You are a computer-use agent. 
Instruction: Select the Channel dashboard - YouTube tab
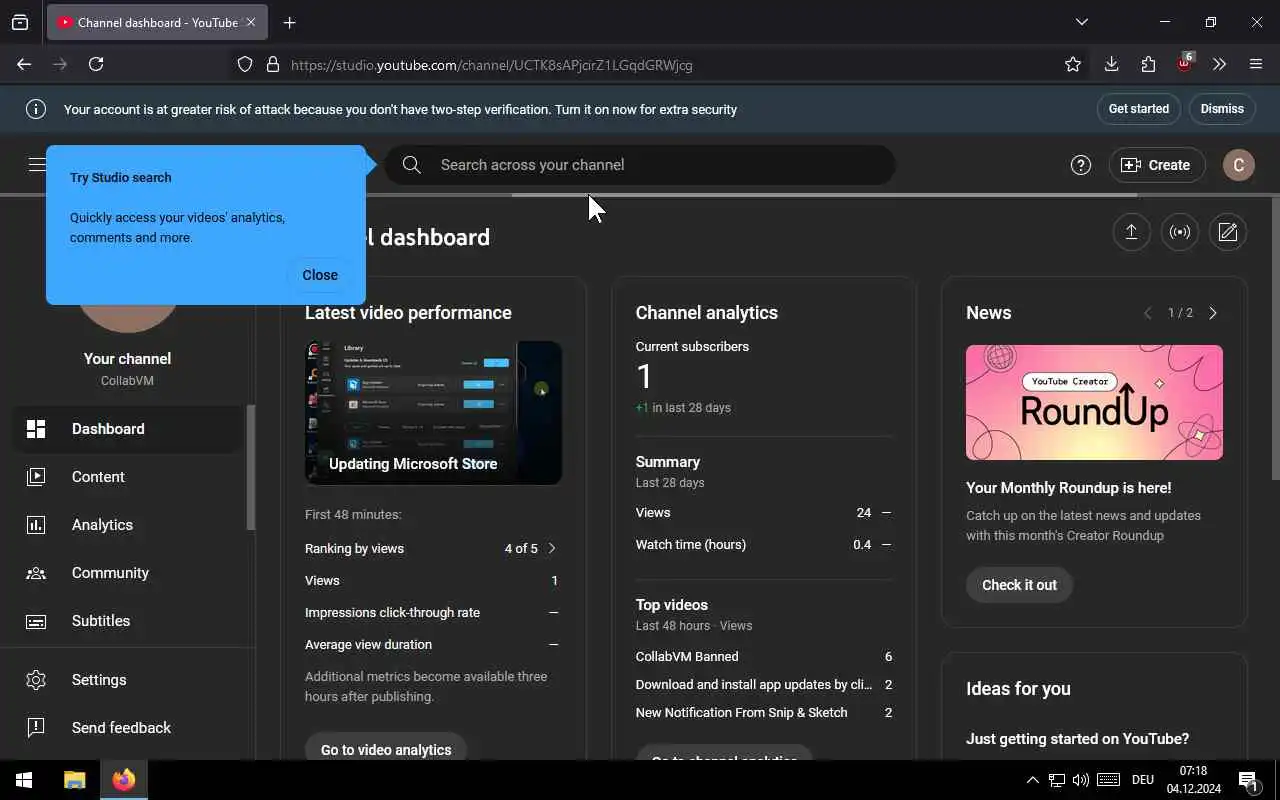pyautogui.click(x=157, y=22)
